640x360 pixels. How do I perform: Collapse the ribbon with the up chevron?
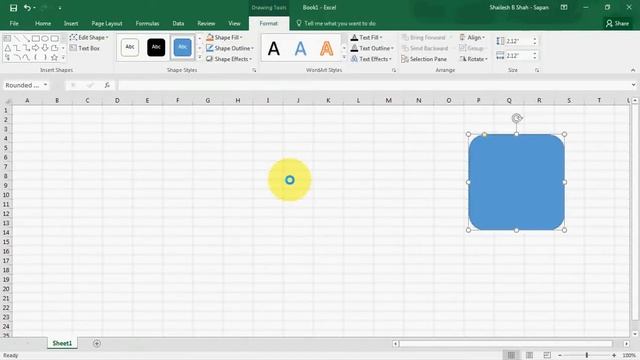pos(633,70)
